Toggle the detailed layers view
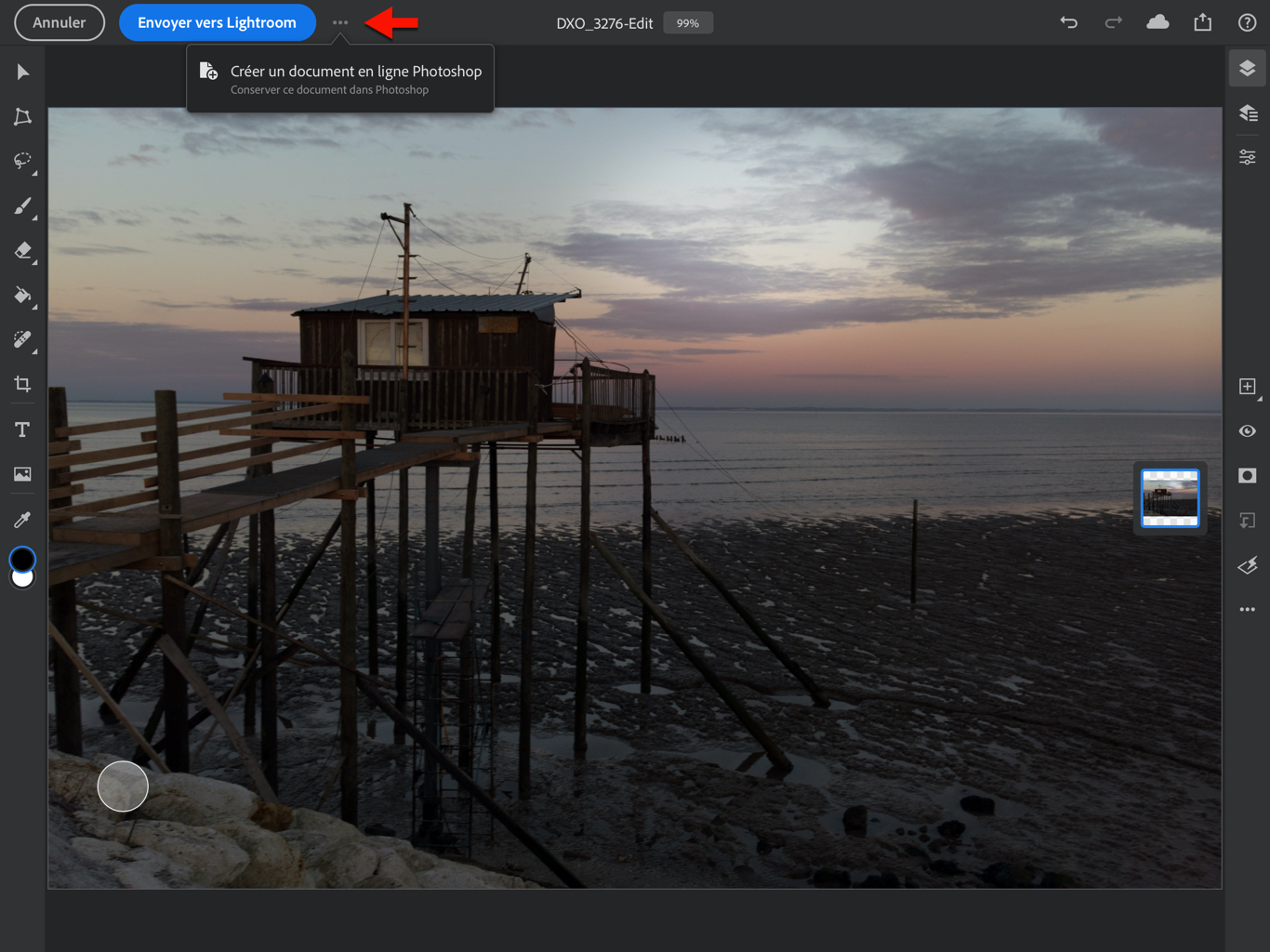This screenshot has height=952, width=1270. point(1247,113)
